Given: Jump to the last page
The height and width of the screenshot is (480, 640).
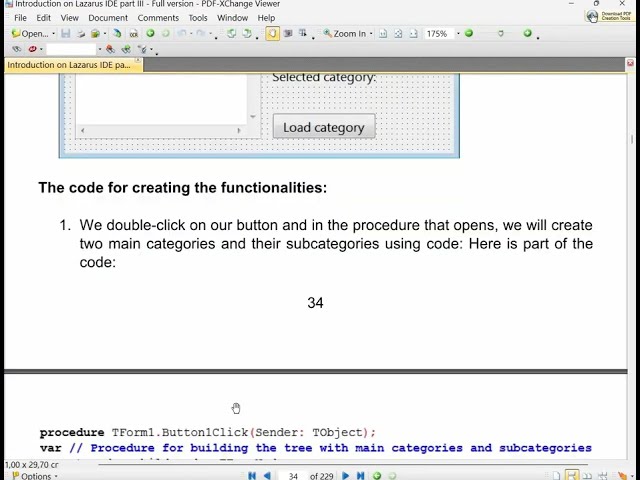Looking at the screenshot, I should [x=360, y=476].
